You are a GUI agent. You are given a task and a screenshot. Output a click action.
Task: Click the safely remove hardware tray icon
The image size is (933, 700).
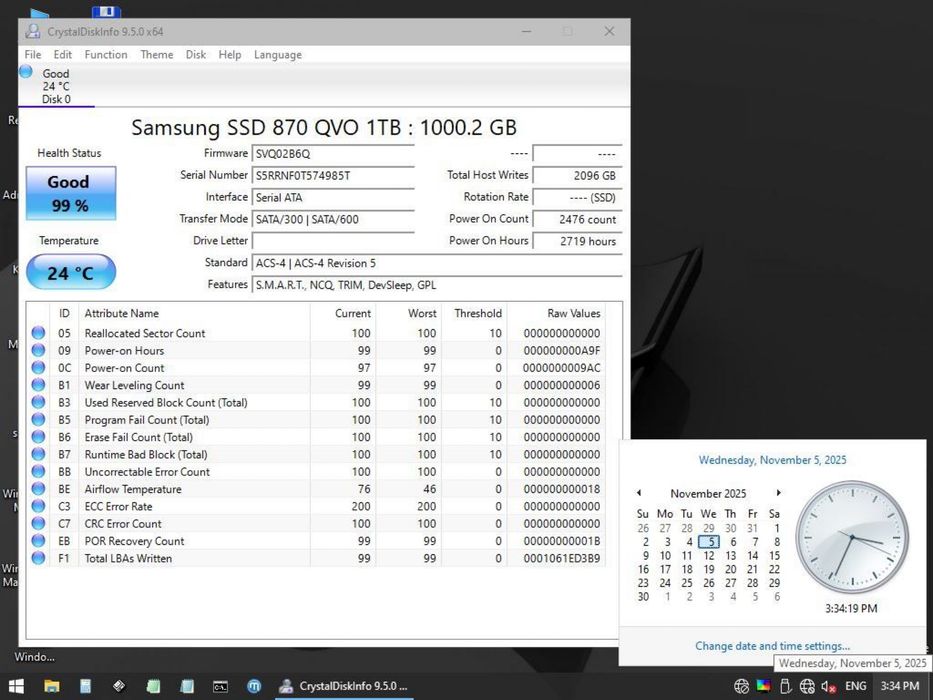[x=785, y=686]
